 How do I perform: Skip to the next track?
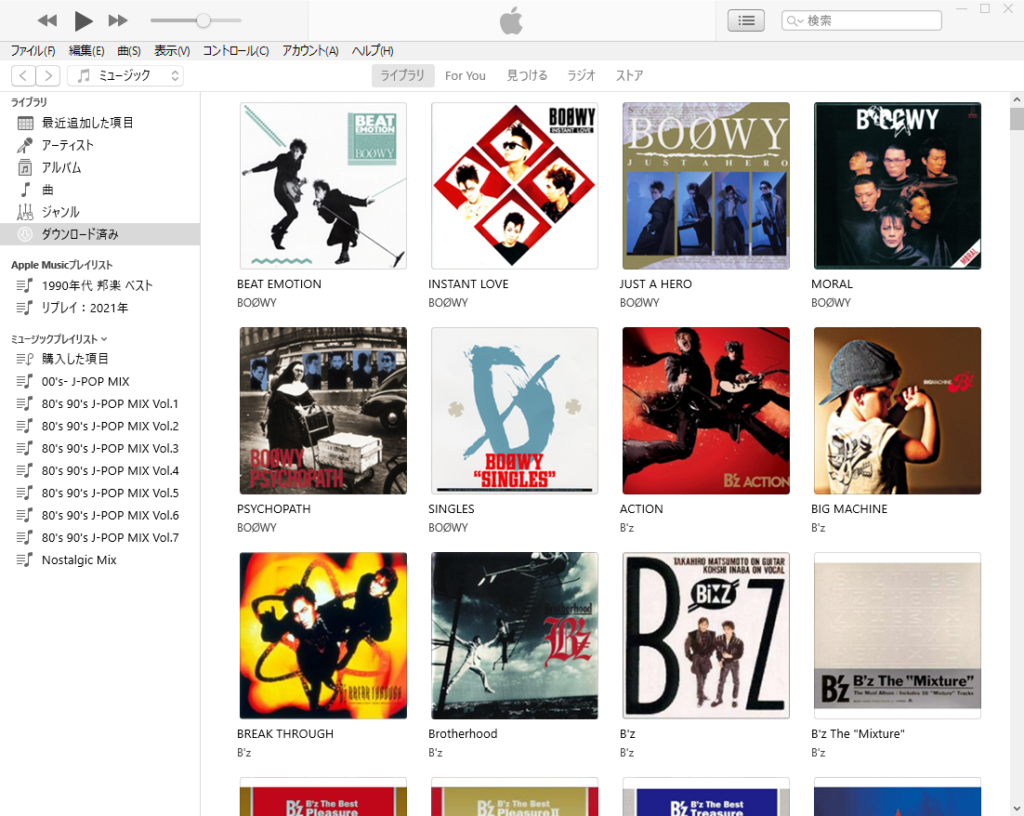(x=118, y=20)
